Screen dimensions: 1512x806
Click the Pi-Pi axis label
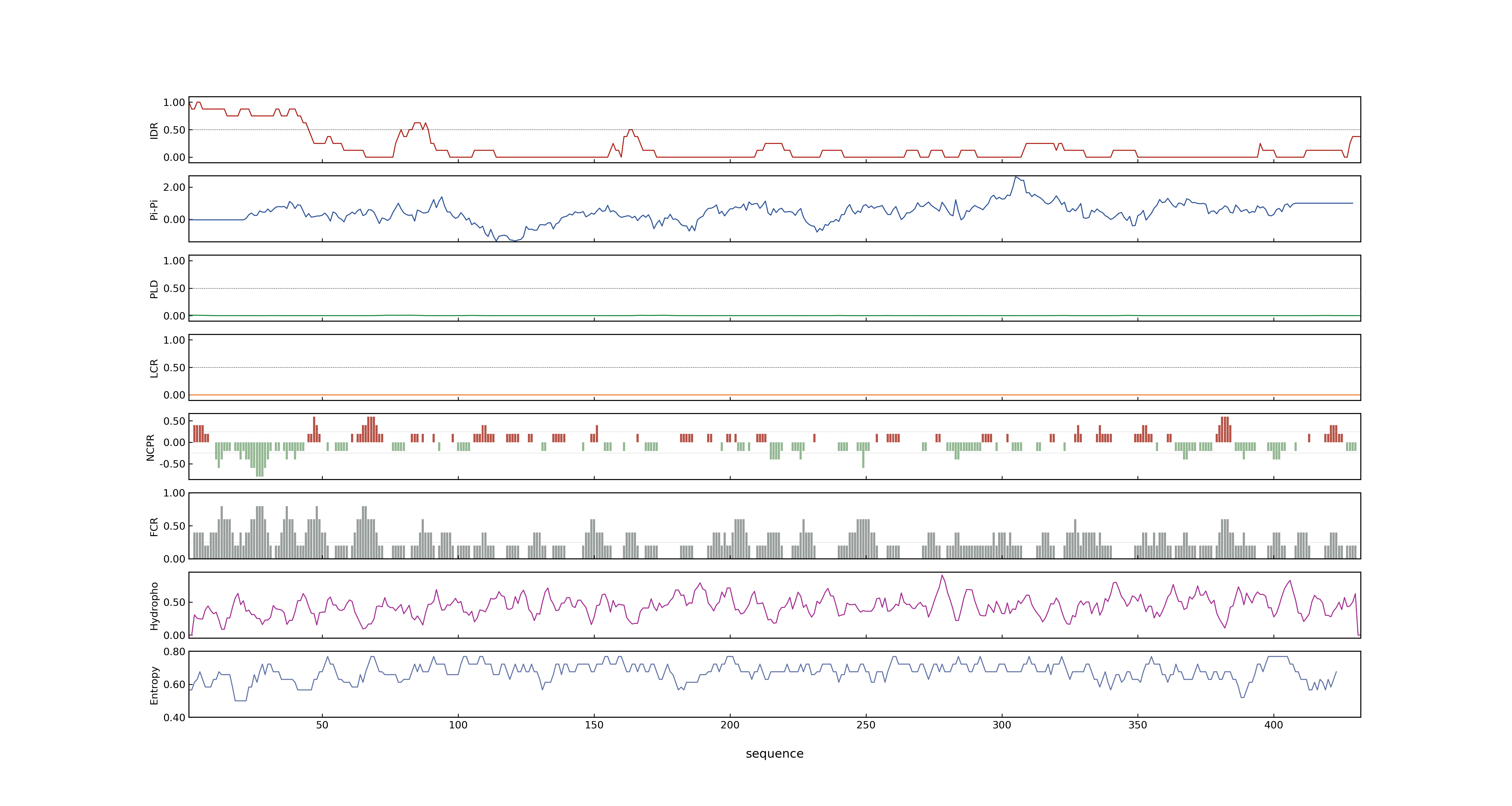(x=154, y=209)
